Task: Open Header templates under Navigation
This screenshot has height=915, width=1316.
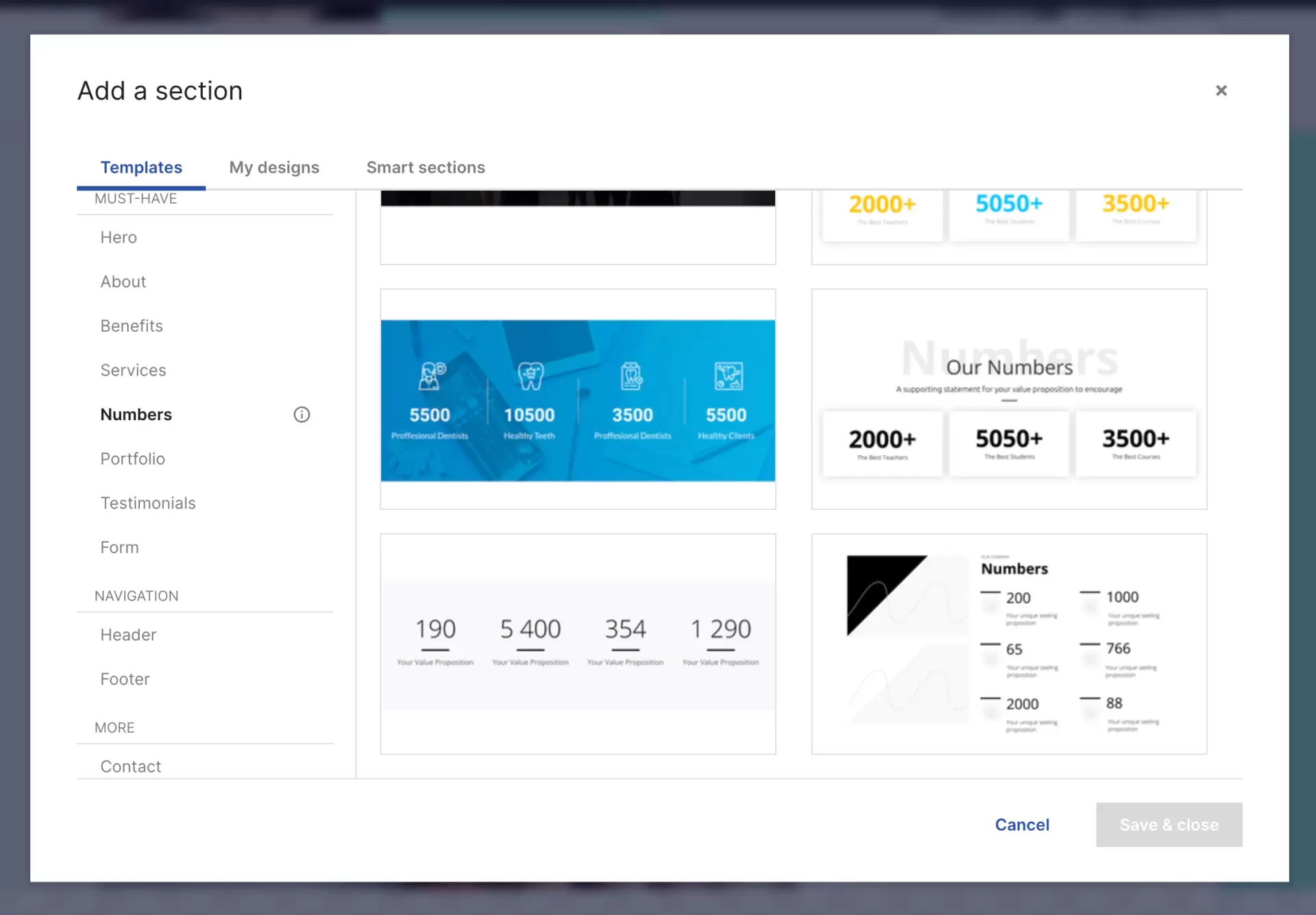Action: pyautogui.click(x=128, y=635)
